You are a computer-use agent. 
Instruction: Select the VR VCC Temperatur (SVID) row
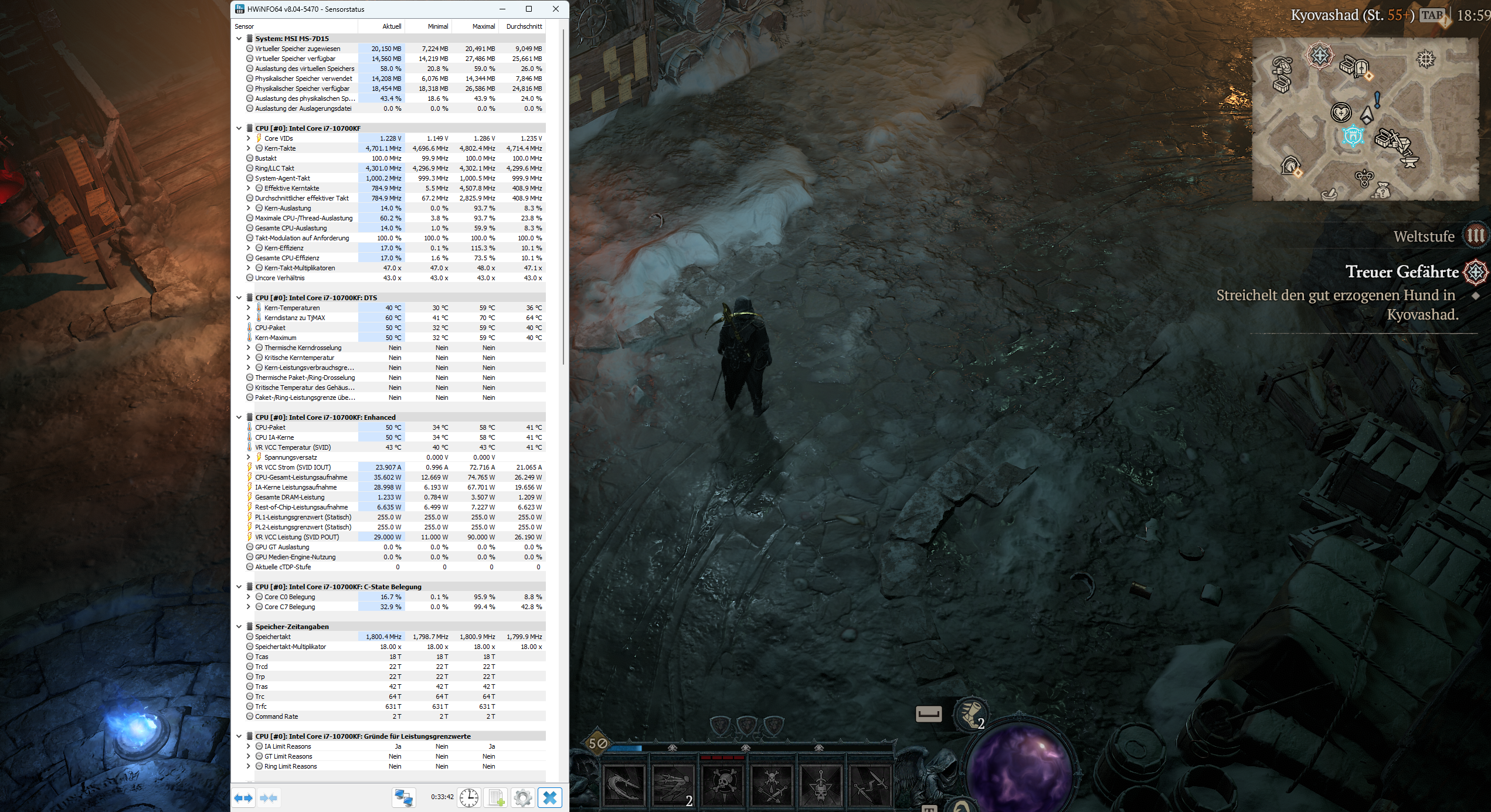point(395,447)
